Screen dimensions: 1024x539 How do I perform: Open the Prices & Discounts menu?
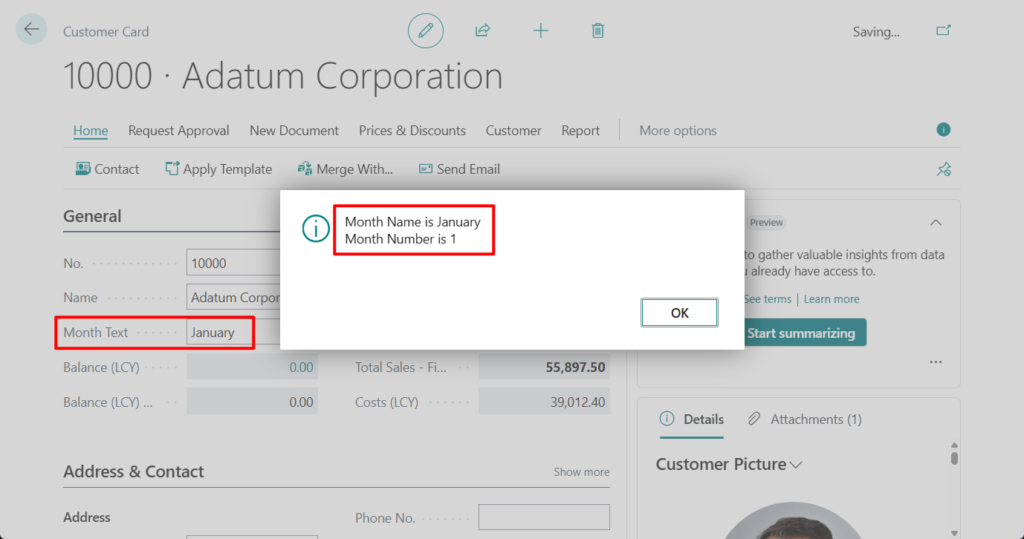pyautogui.click(x=412, y=130)
